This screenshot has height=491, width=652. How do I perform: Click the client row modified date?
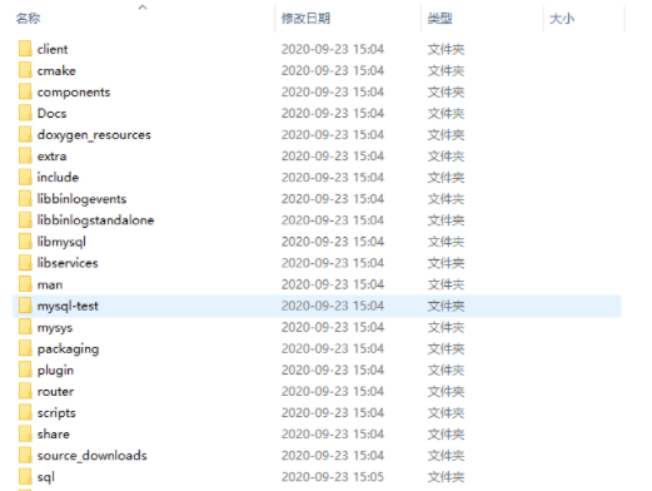tap(333, 49)
